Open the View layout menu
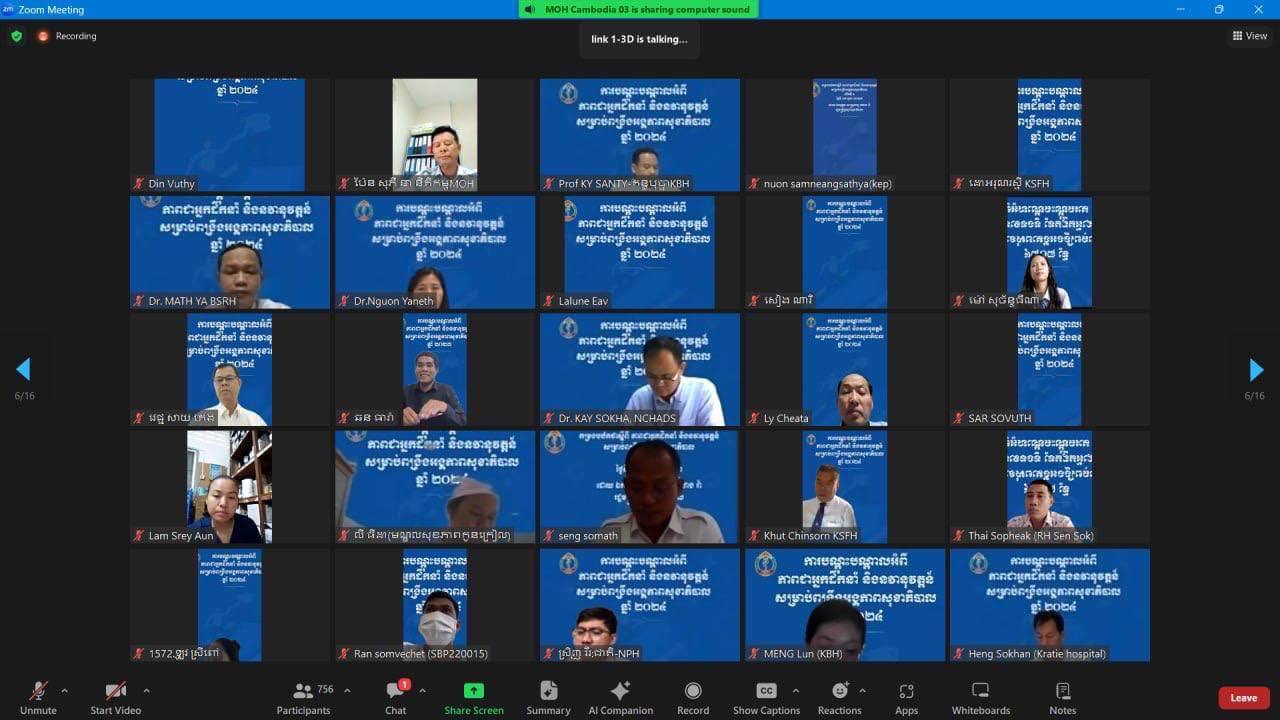 (1250, 36)
